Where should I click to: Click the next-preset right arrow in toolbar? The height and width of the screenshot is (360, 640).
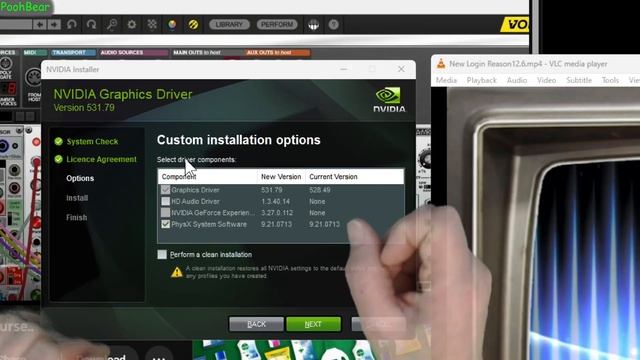pyautogui.click(x=53, y=24)
